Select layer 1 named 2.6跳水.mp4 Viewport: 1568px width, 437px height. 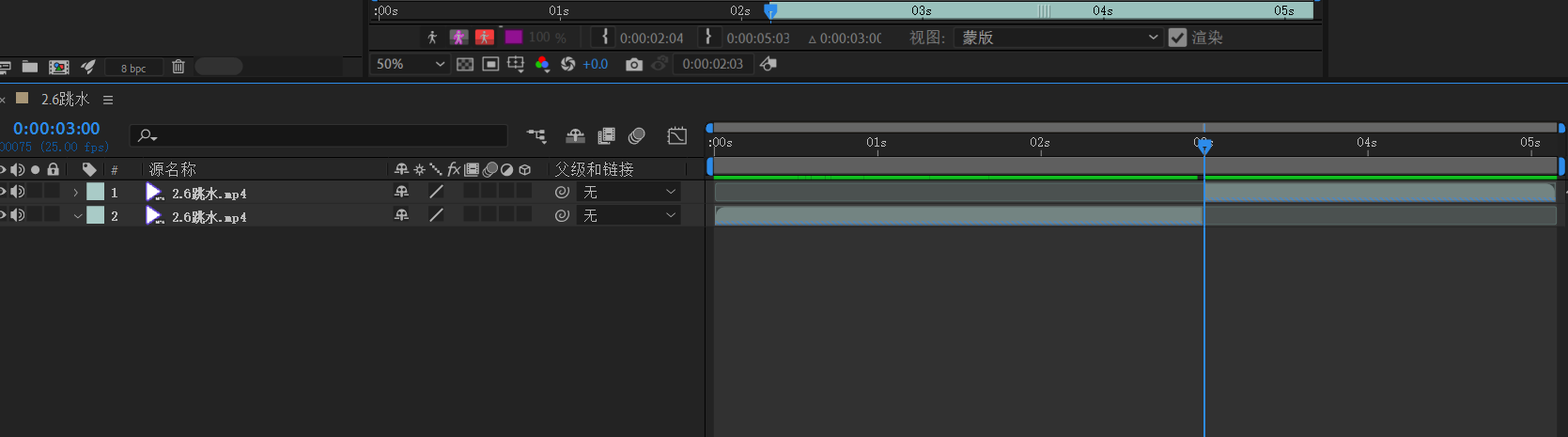(209, 194)
